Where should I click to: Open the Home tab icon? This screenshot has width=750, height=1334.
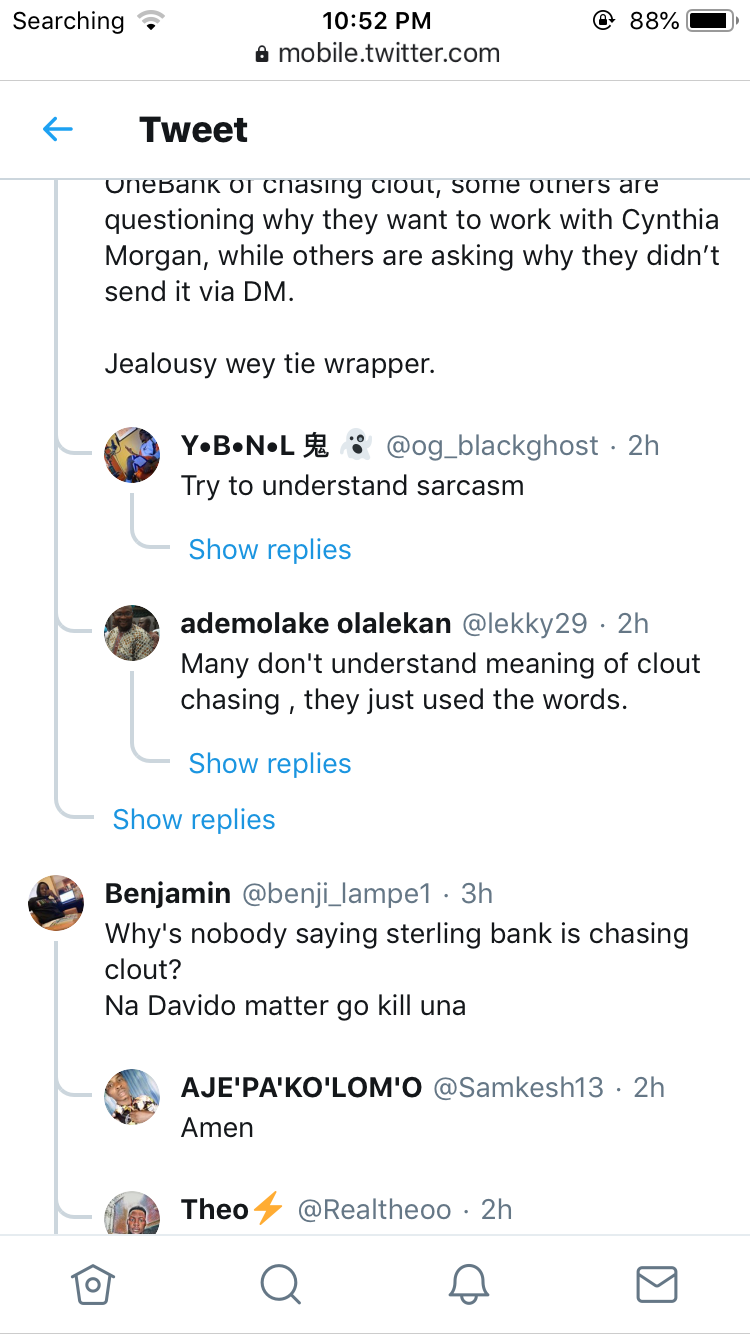tap(93, 1284)
